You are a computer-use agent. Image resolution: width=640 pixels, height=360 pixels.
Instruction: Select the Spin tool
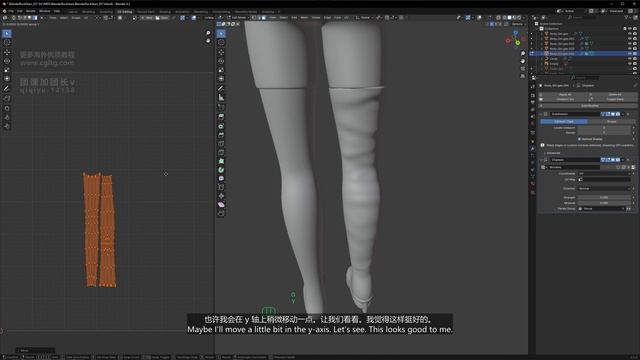coord(221,170)
